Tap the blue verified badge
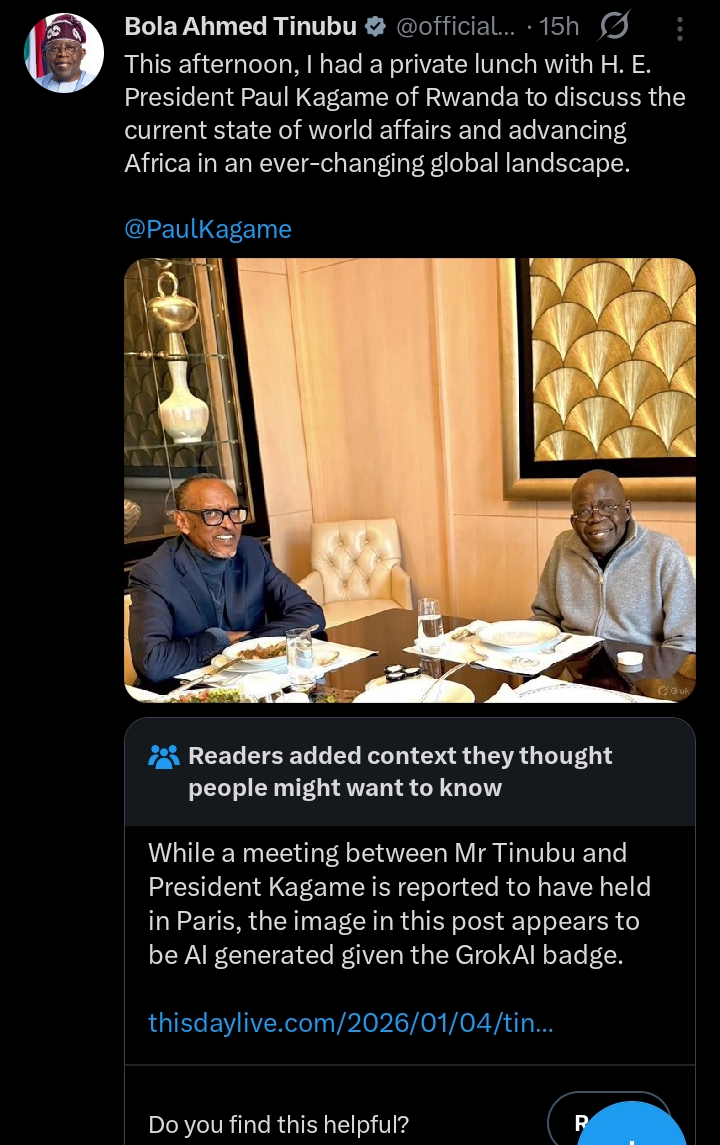 pos(375,27)
